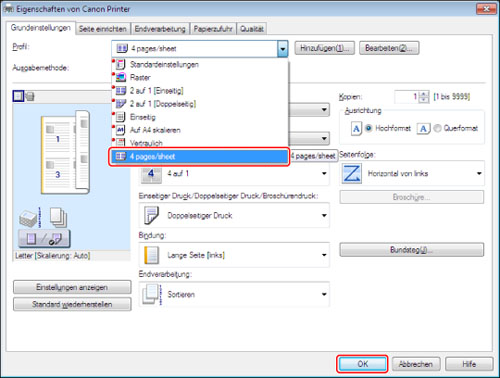
Task: Click the 2 auf 1 [Einseitig] profile icon
Action: click(x=121, y=91)
